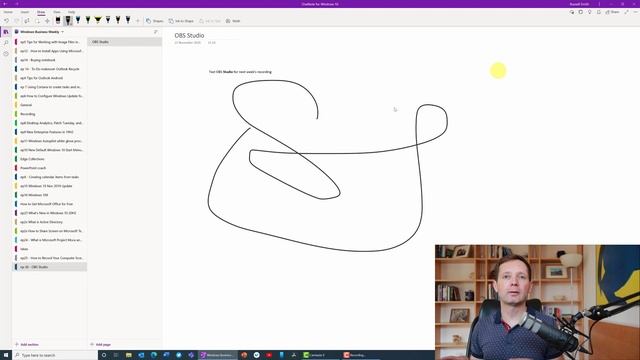The image size is (640, 360).
Task: Open Microsoft Edge from taskbar
Action: pyautogui.click(x=154, y=355)
